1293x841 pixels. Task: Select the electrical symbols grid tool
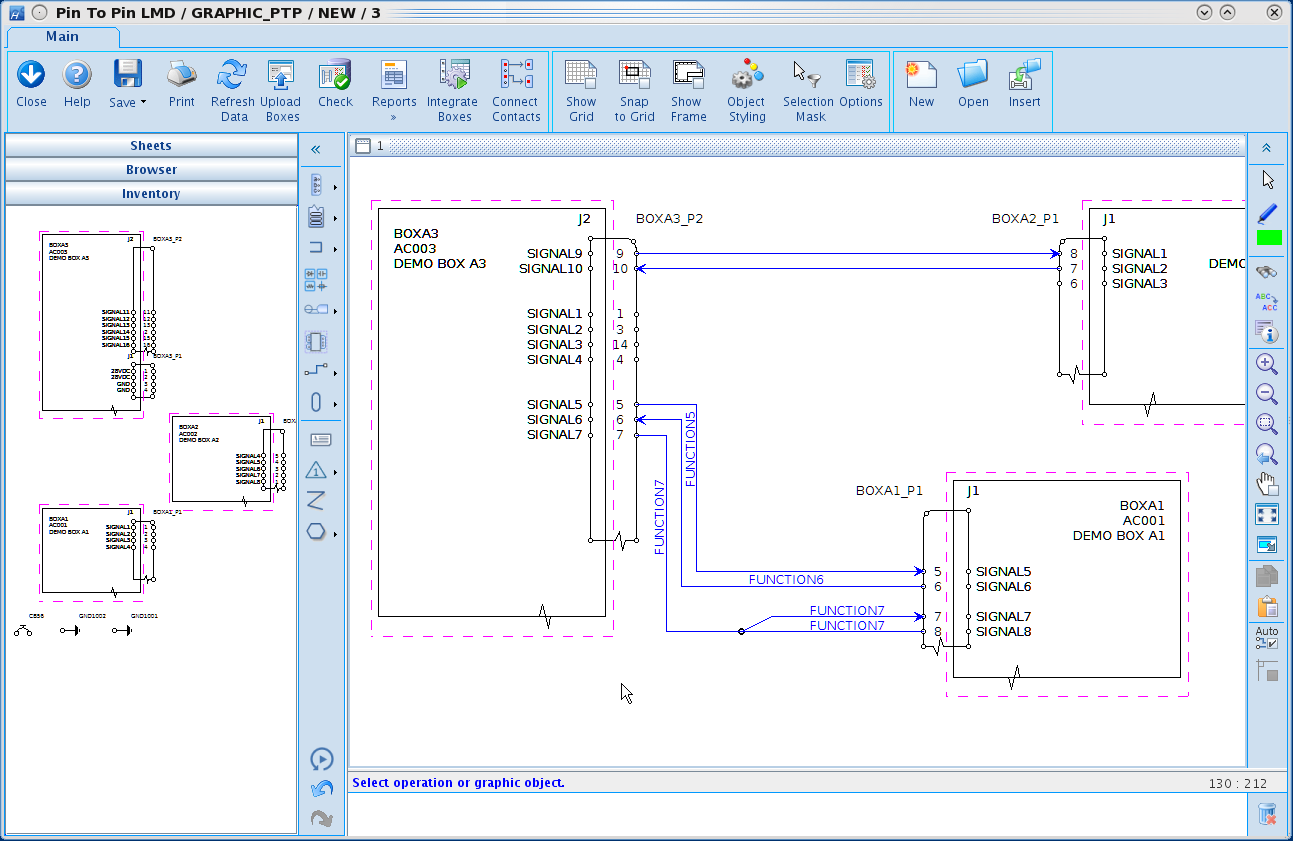(x=316, y=280)
